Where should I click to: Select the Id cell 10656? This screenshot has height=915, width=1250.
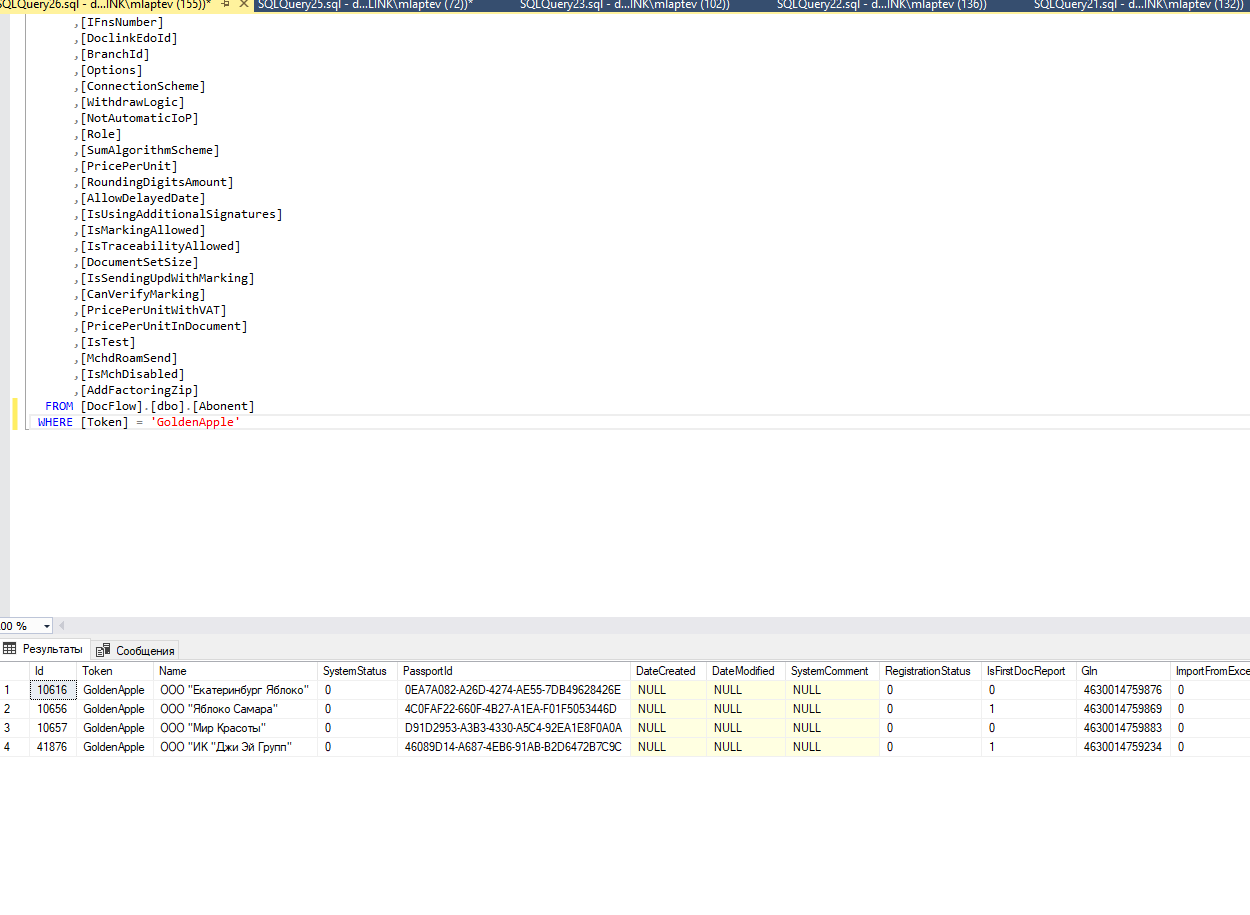(53, 709)
